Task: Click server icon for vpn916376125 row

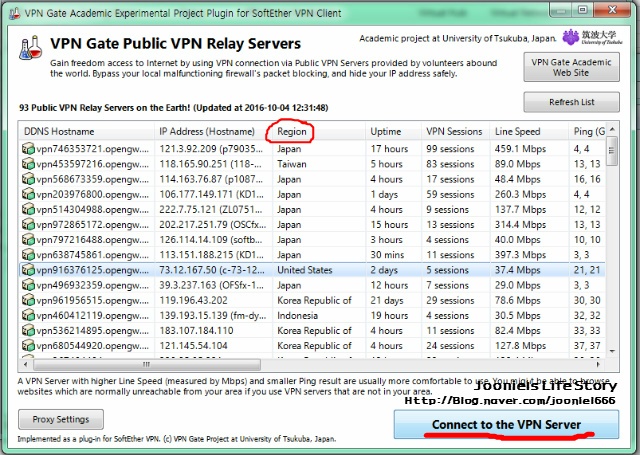Action: [x=28, y=269]
